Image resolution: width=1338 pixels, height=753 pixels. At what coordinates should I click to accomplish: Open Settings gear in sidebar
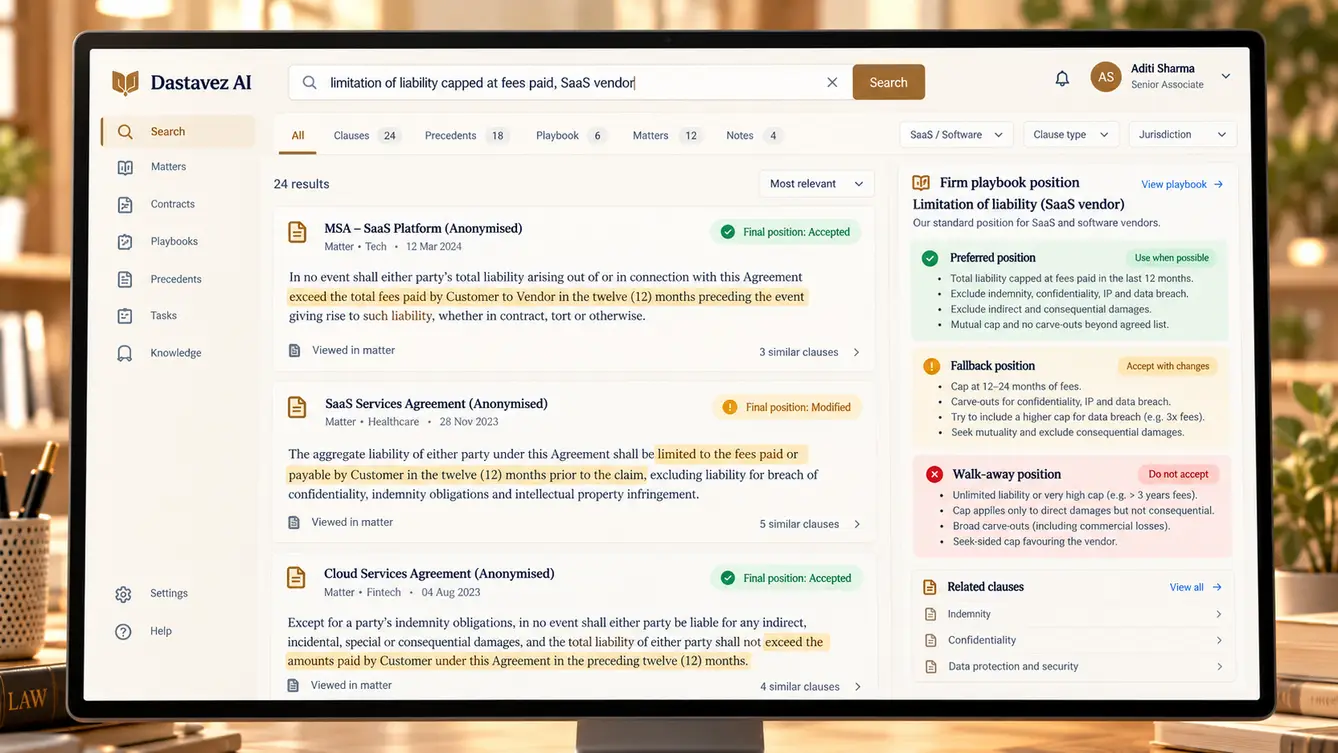pos(123,594)
